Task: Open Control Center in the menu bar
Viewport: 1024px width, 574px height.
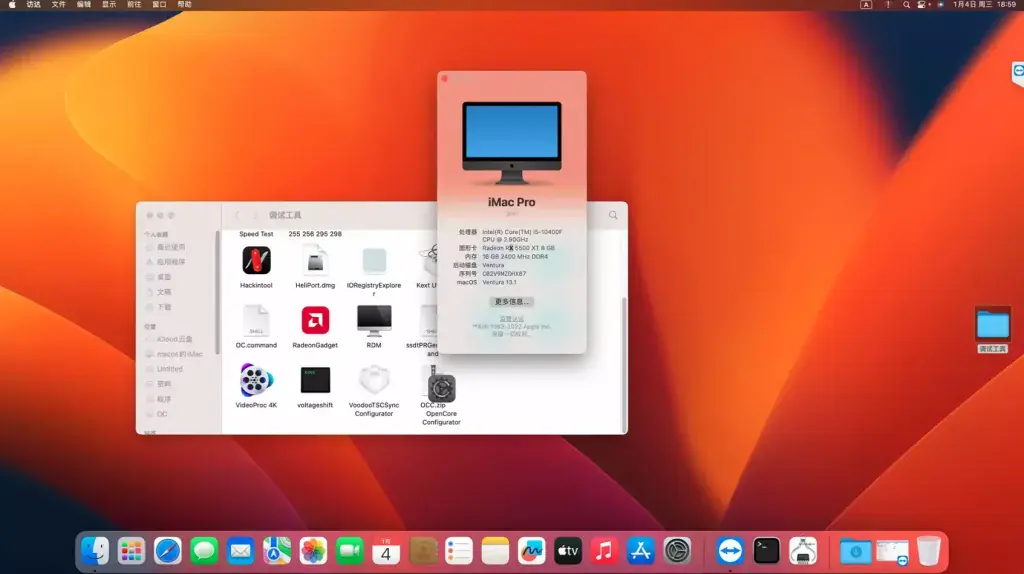Action: pos(923,5)
